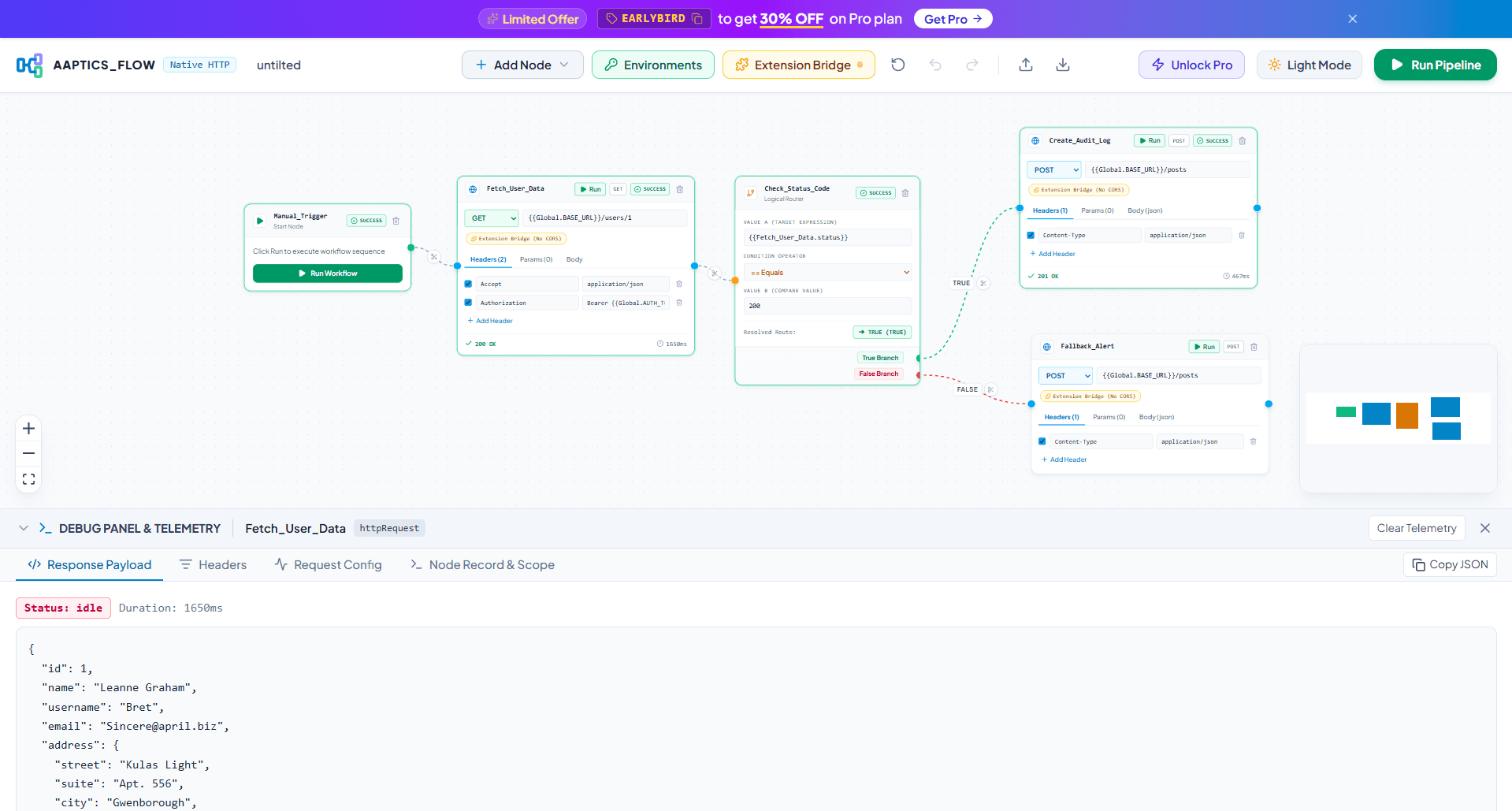Switch to debug panel Headers tab
Image resolution: width=1512 pixels, height=811 pixels.
tap(213, 565)
